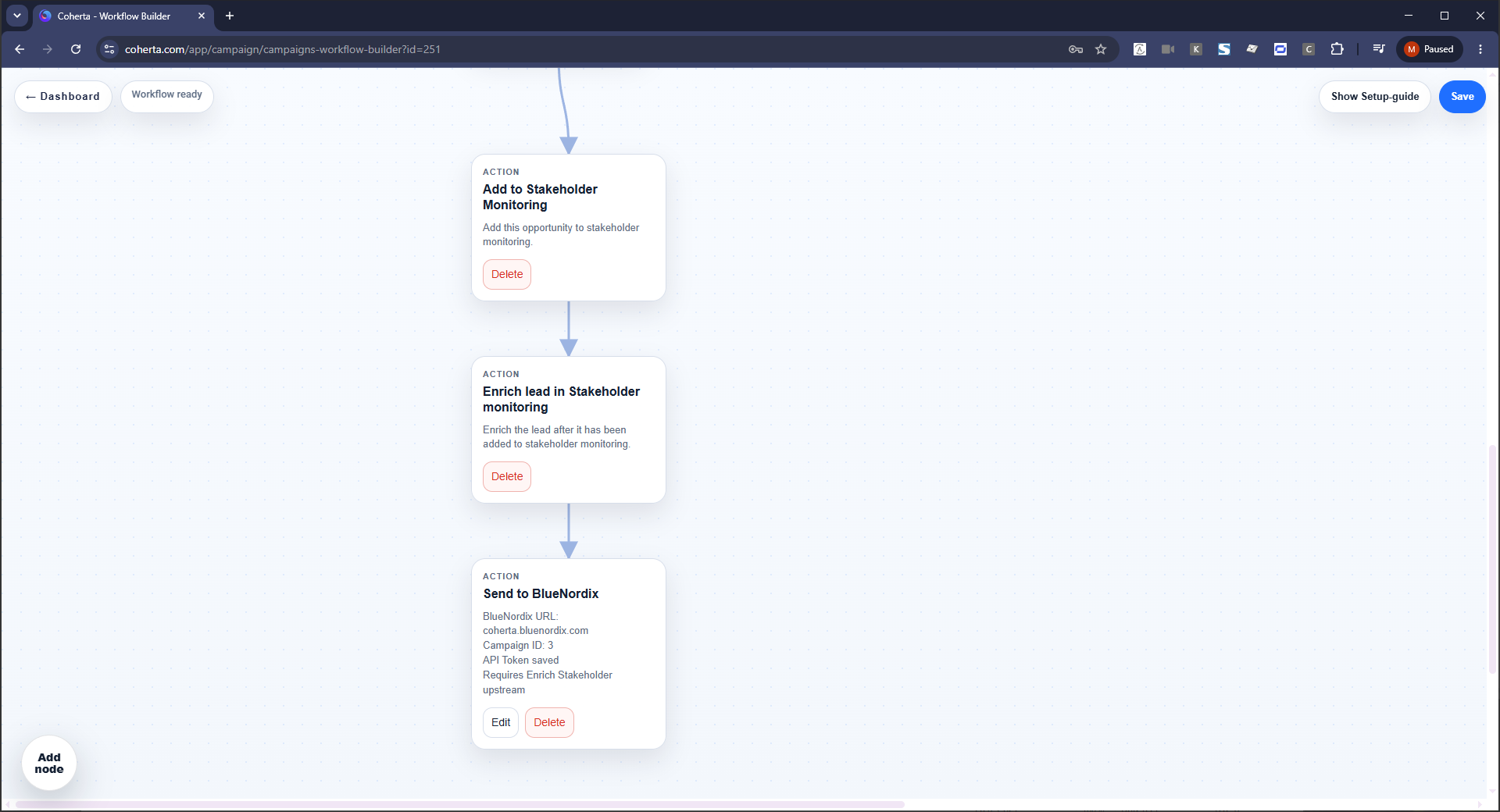Reload the page with the refresh icon
Image resolution: width=1500 pixels, height=812 pixels.
click(x=76, y=49)
